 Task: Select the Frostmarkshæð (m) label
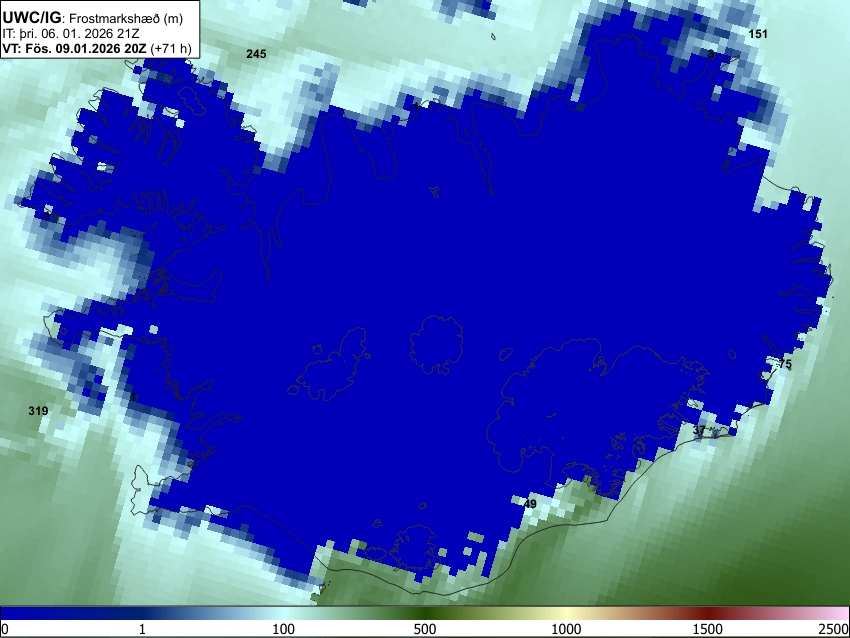point(126,18)
